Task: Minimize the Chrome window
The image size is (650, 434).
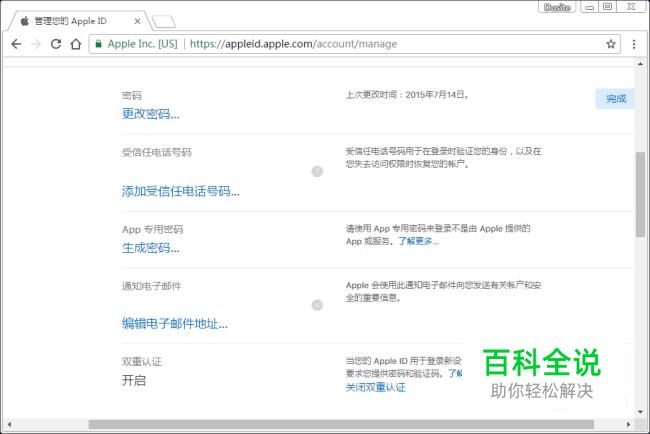Action: pyautogui.click(x=589, y=7)
